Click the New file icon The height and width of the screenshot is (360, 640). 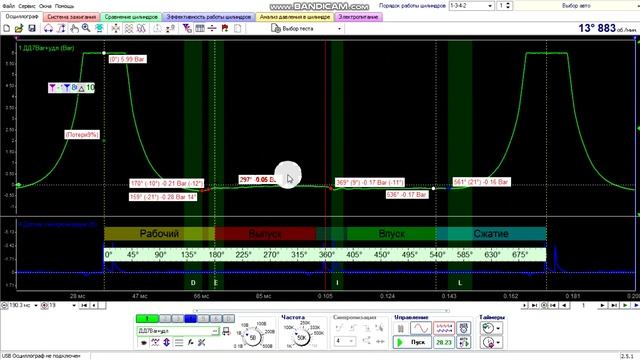7,28
